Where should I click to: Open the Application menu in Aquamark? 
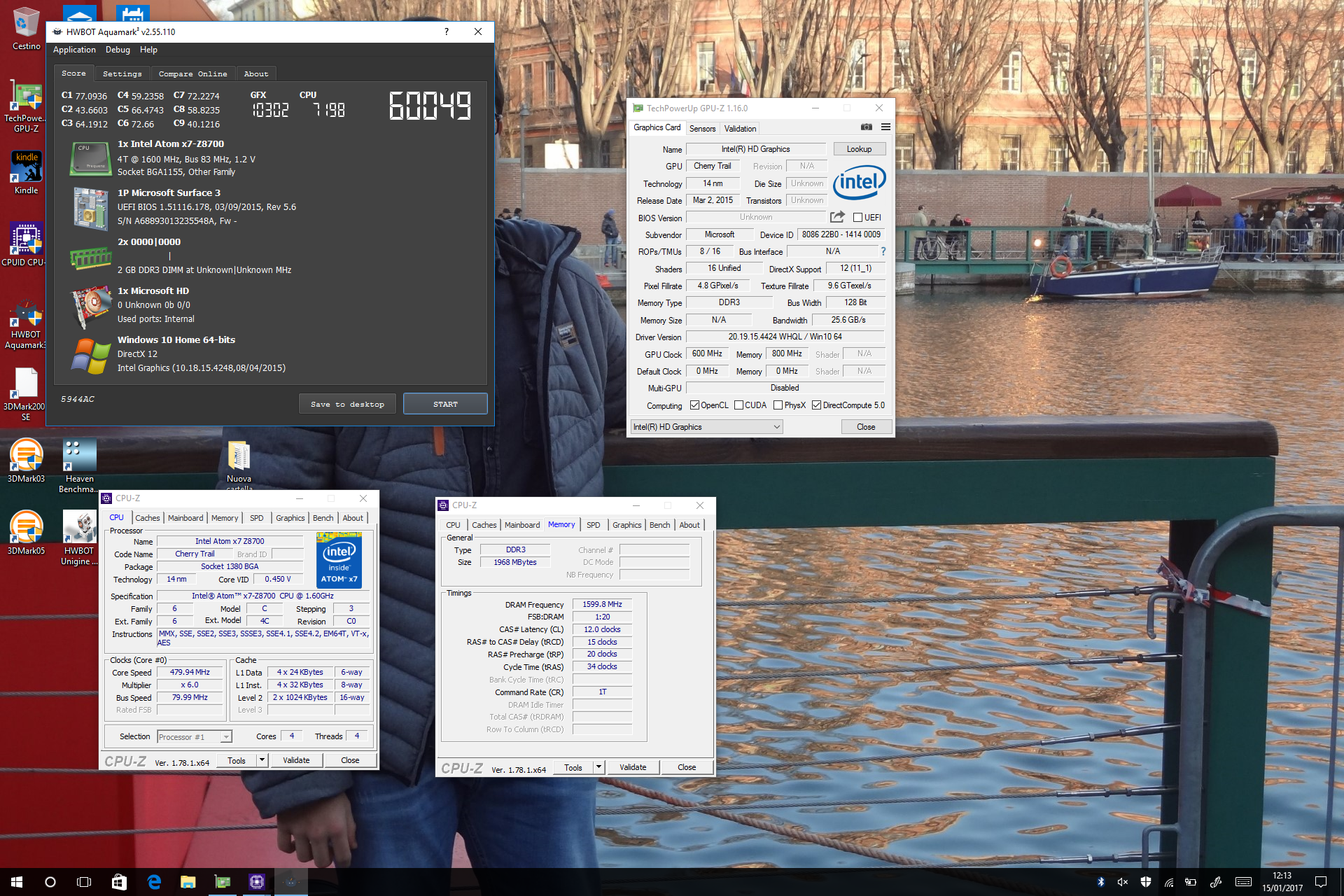click(74, 50)
